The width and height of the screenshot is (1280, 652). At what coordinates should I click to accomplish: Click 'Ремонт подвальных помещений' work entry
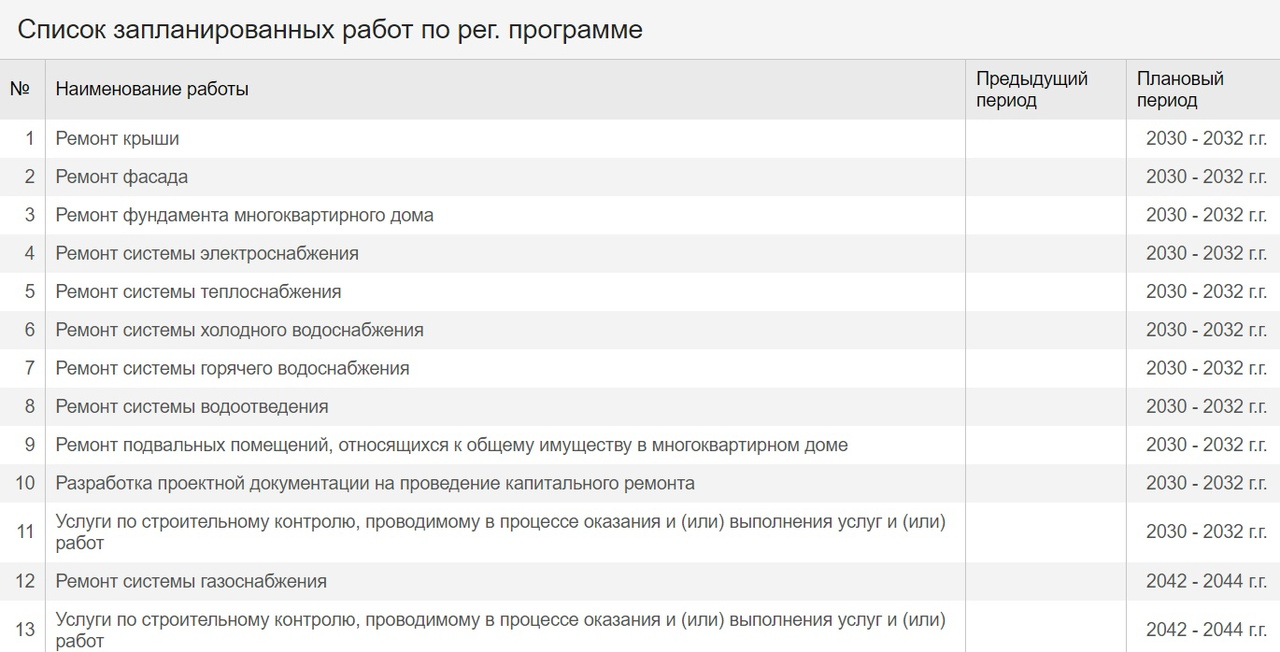pos(451,445)
